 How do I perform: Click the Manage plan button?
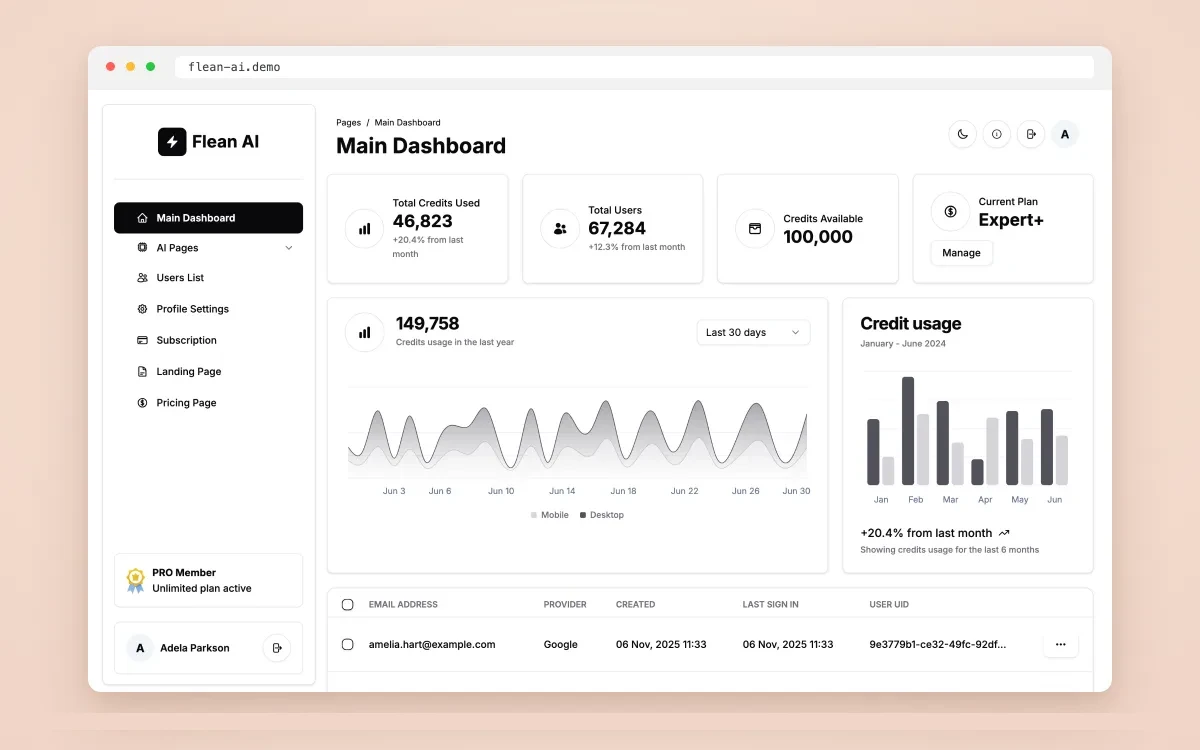(962, 253)
